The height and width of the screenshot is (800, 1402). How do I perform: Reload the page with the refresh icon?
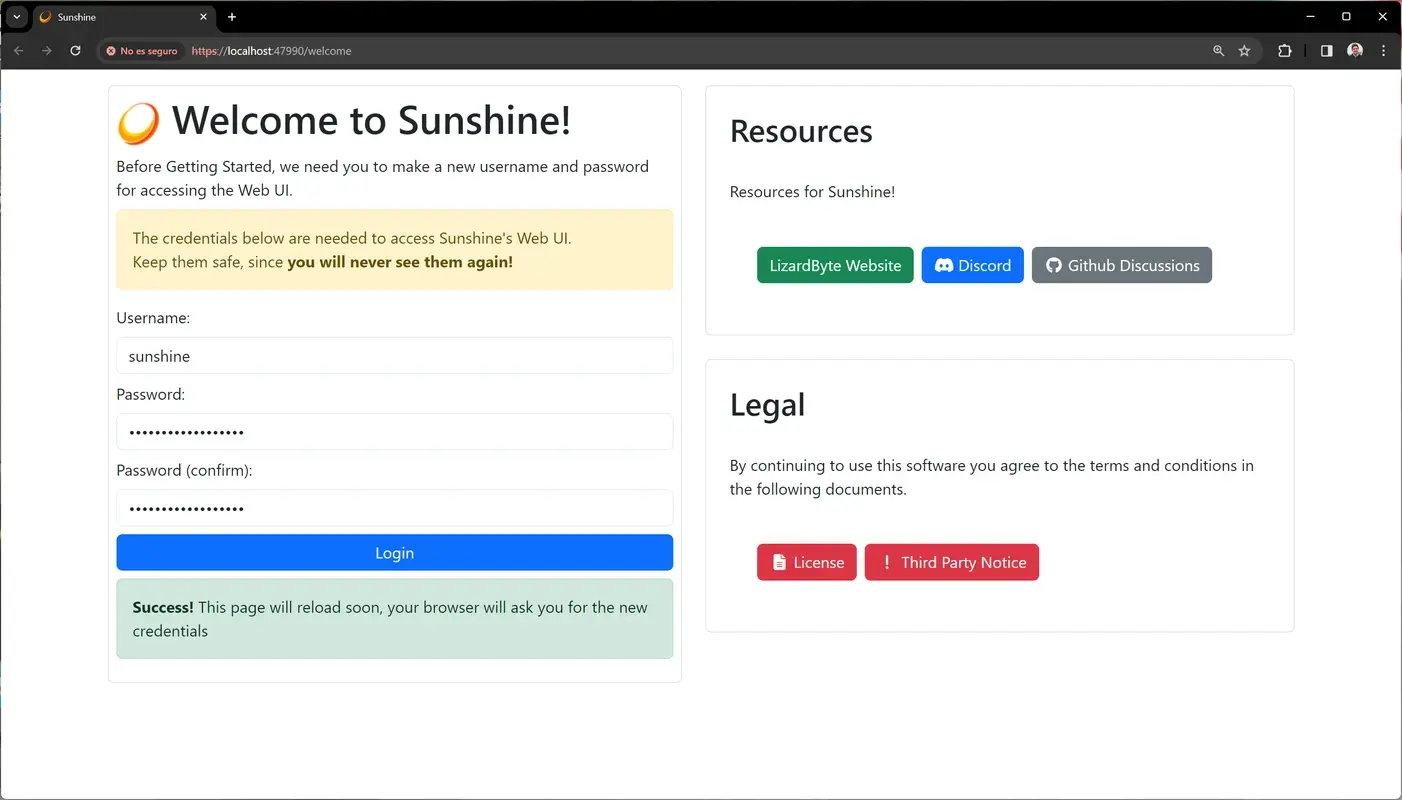coord(75,50)
